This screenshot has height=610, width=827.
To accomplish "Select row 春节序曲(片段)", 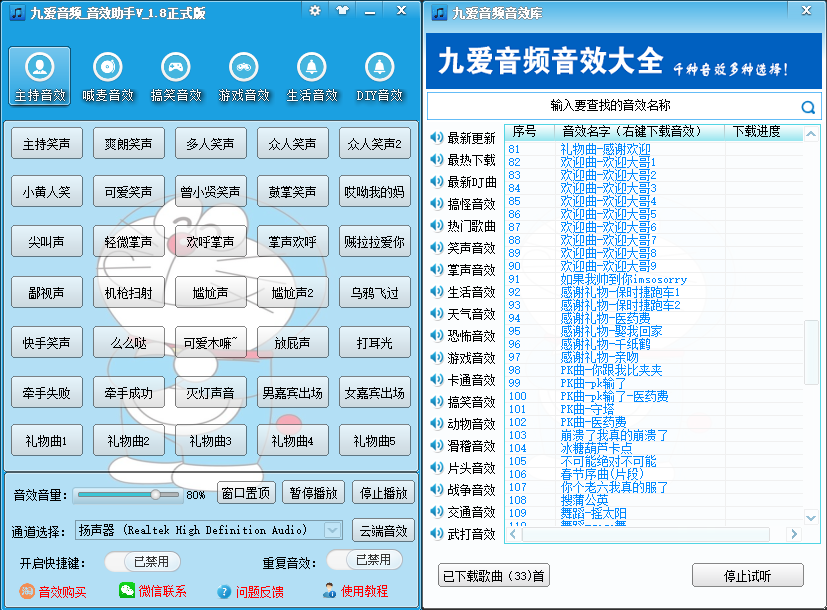I will (654, 473).
